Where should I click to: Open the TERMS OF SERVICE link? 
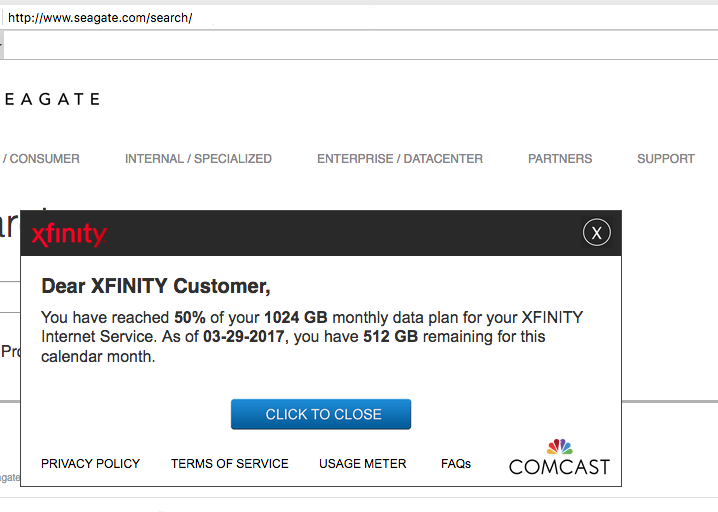(x=229, y=464)
